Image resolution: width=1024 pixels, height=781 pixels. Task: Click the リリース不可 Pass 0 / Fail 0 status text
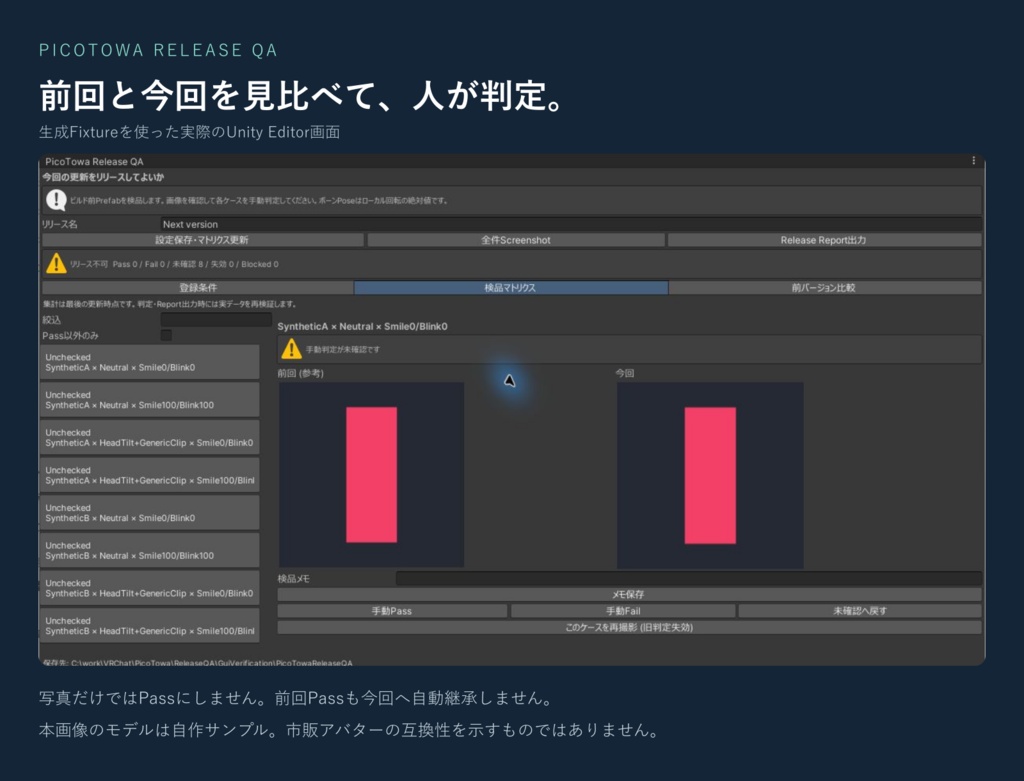tap(174, 264)
